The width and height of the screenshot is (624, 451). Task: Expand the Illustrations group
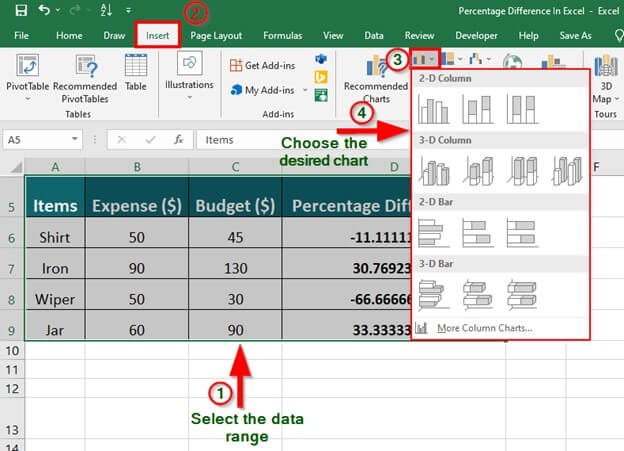189,76
